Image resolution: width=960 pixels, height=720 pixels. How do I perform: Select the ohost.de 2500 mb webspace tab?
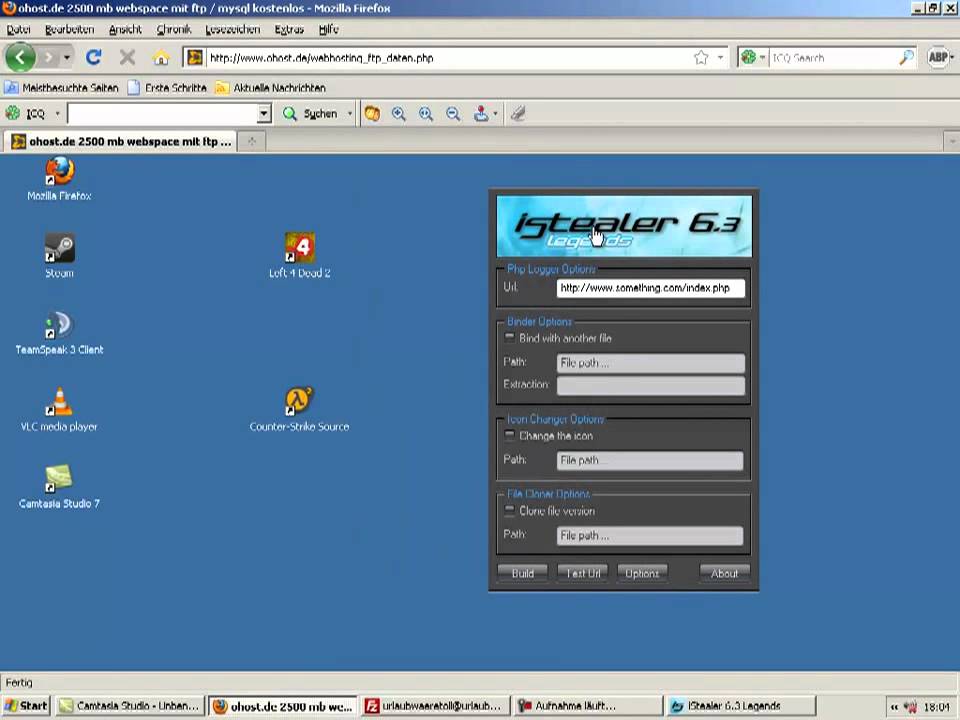point(121,141)
